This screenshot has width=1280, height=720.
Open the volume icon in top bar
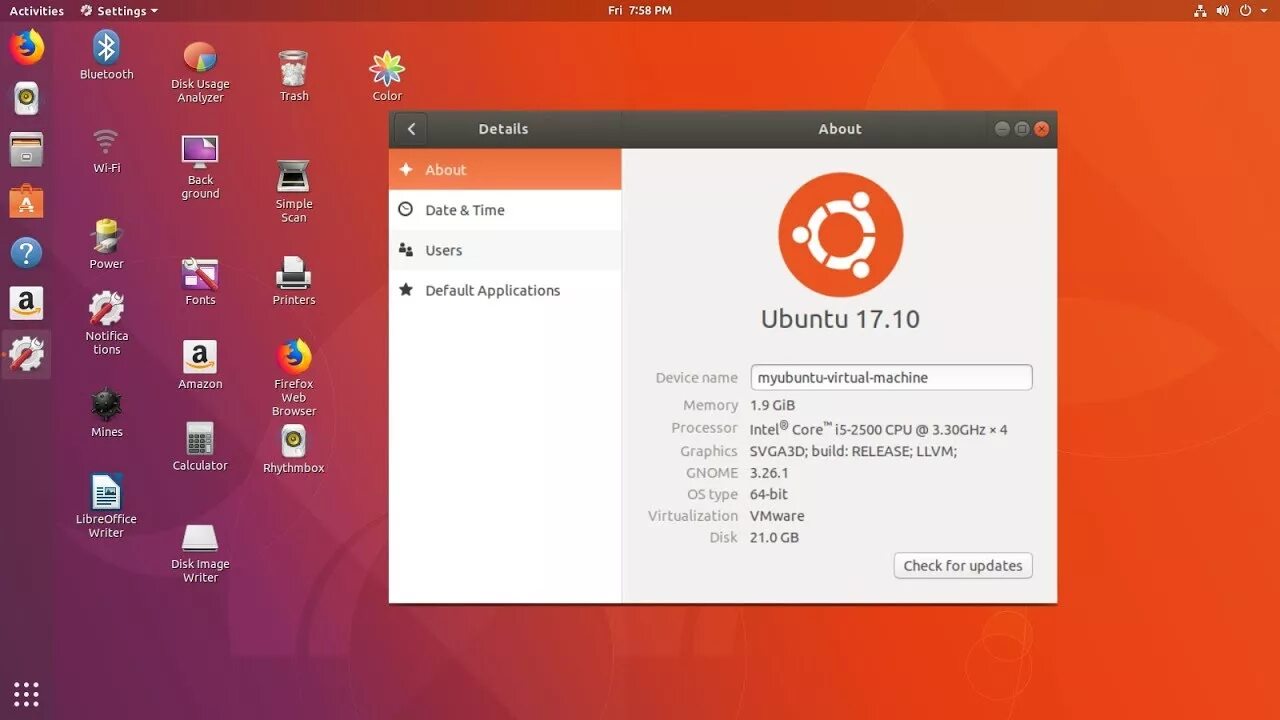(x=1224, y=11)
